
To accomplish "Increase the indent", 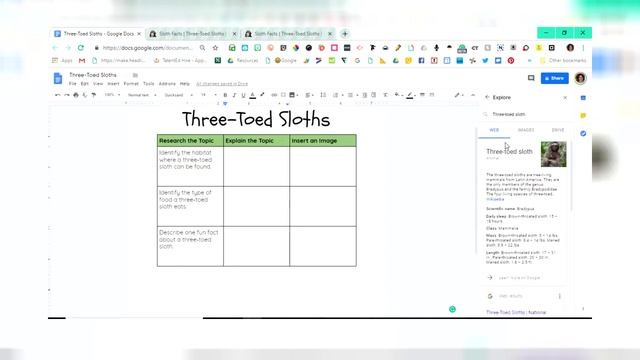I will click(373, 95).
